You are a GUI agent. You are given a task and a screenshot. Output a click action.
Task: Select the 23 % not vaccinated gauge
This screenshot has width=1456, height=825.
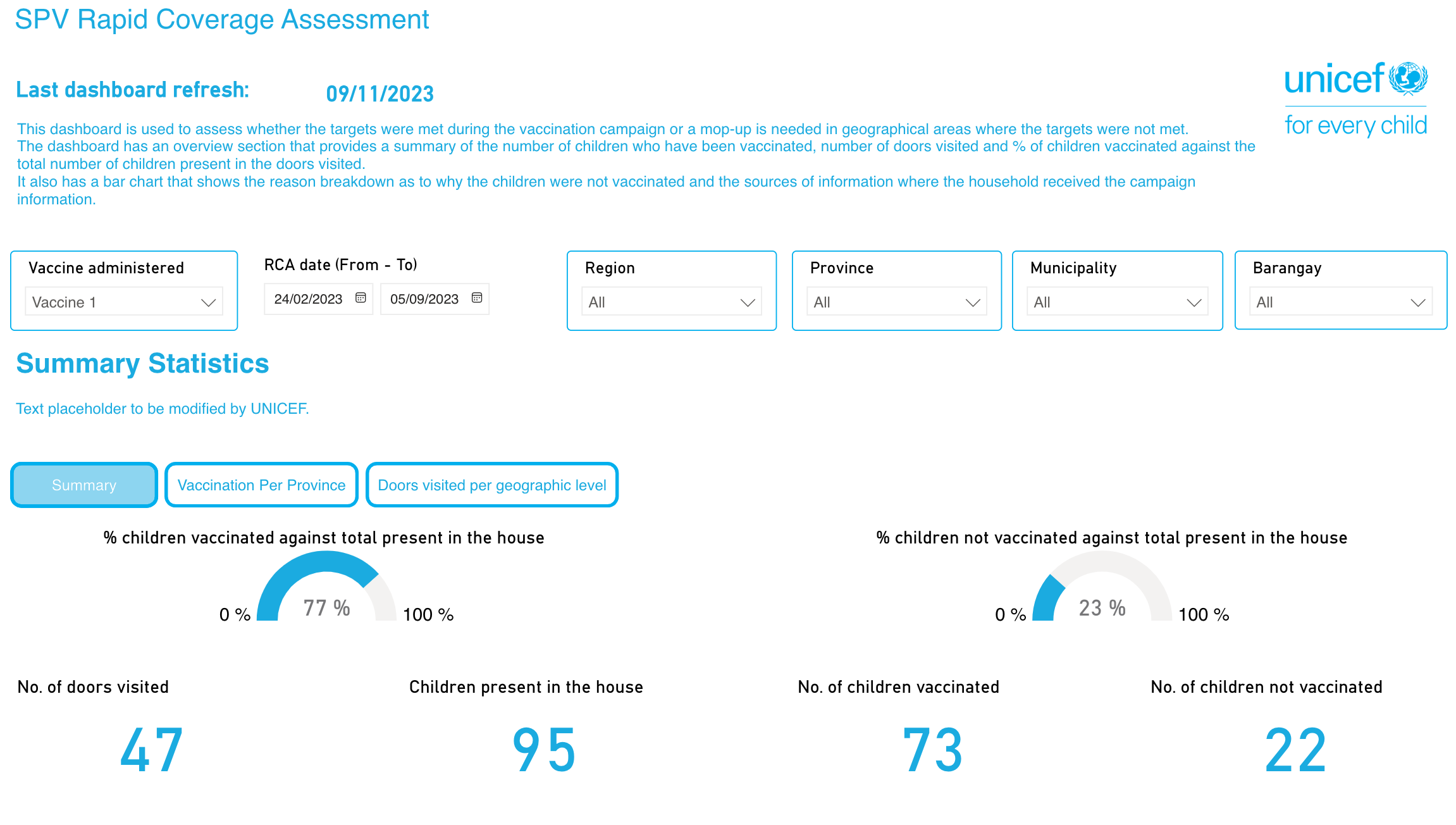point(1102,586)
